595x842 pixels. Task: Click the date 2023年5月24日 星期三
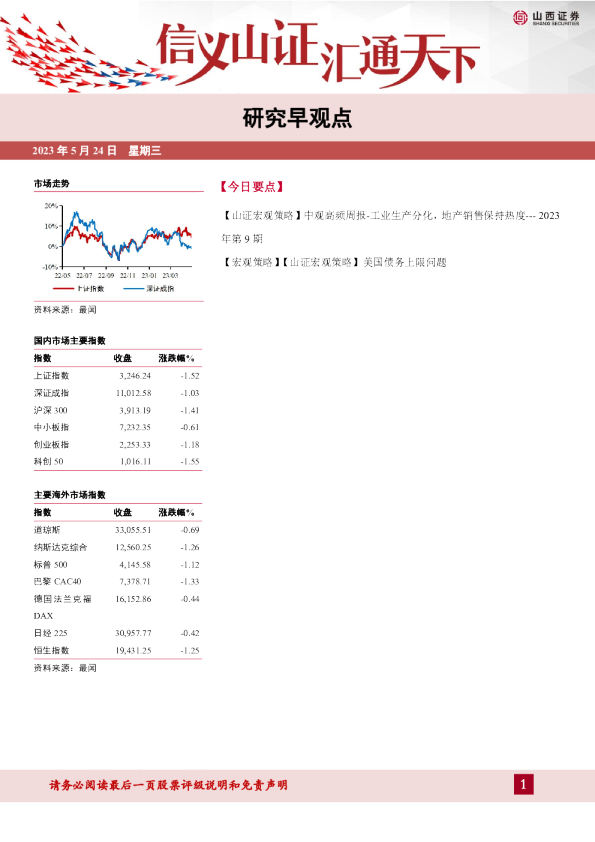[97, 151]
